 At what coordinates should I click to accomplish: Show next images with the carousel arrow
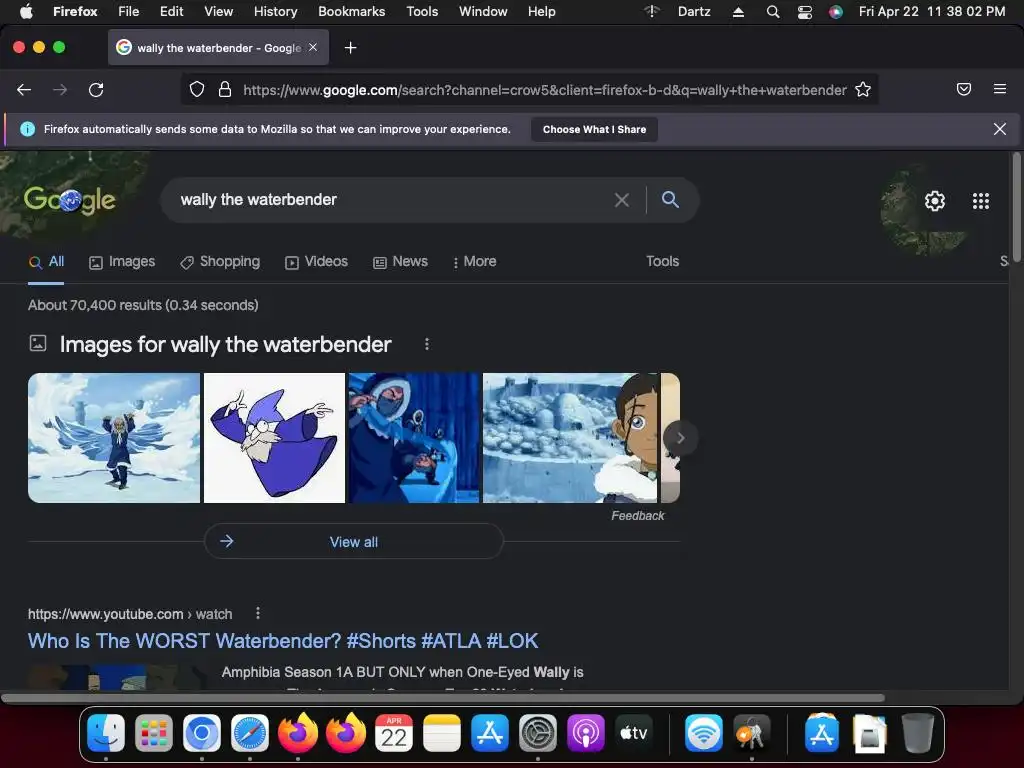click(680, 438)
